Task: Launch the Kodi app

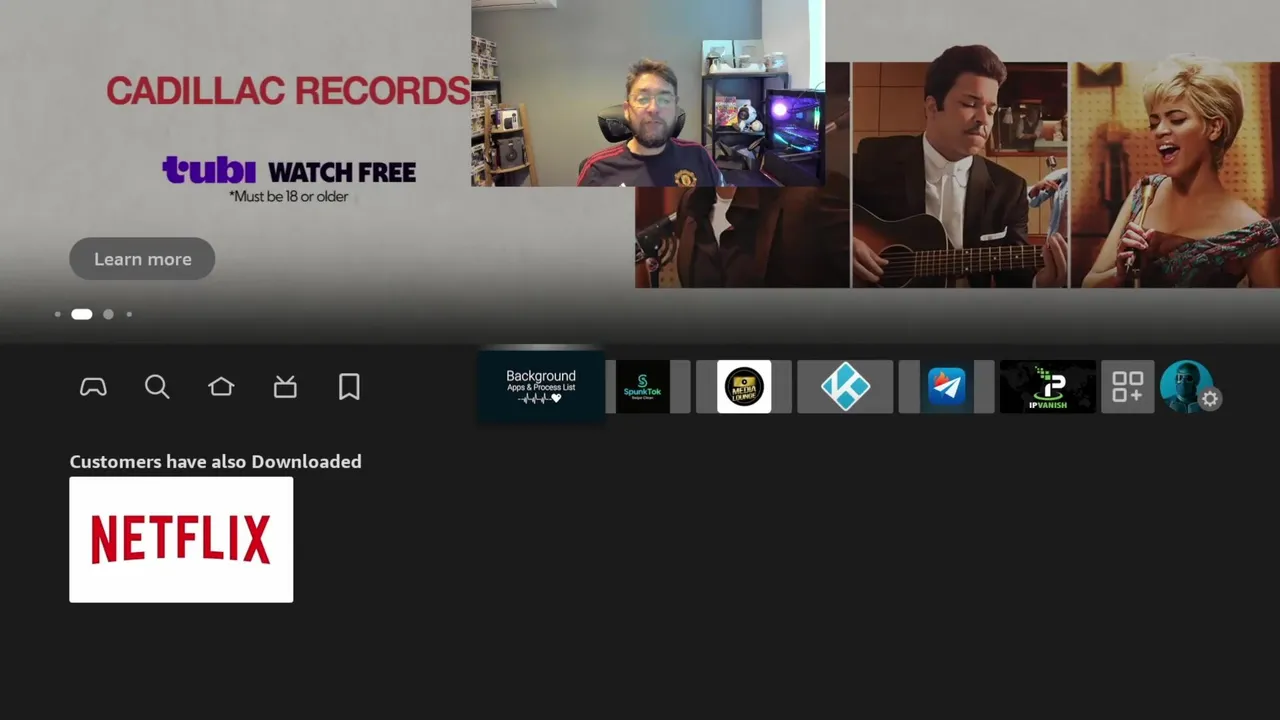Action: 845,387
